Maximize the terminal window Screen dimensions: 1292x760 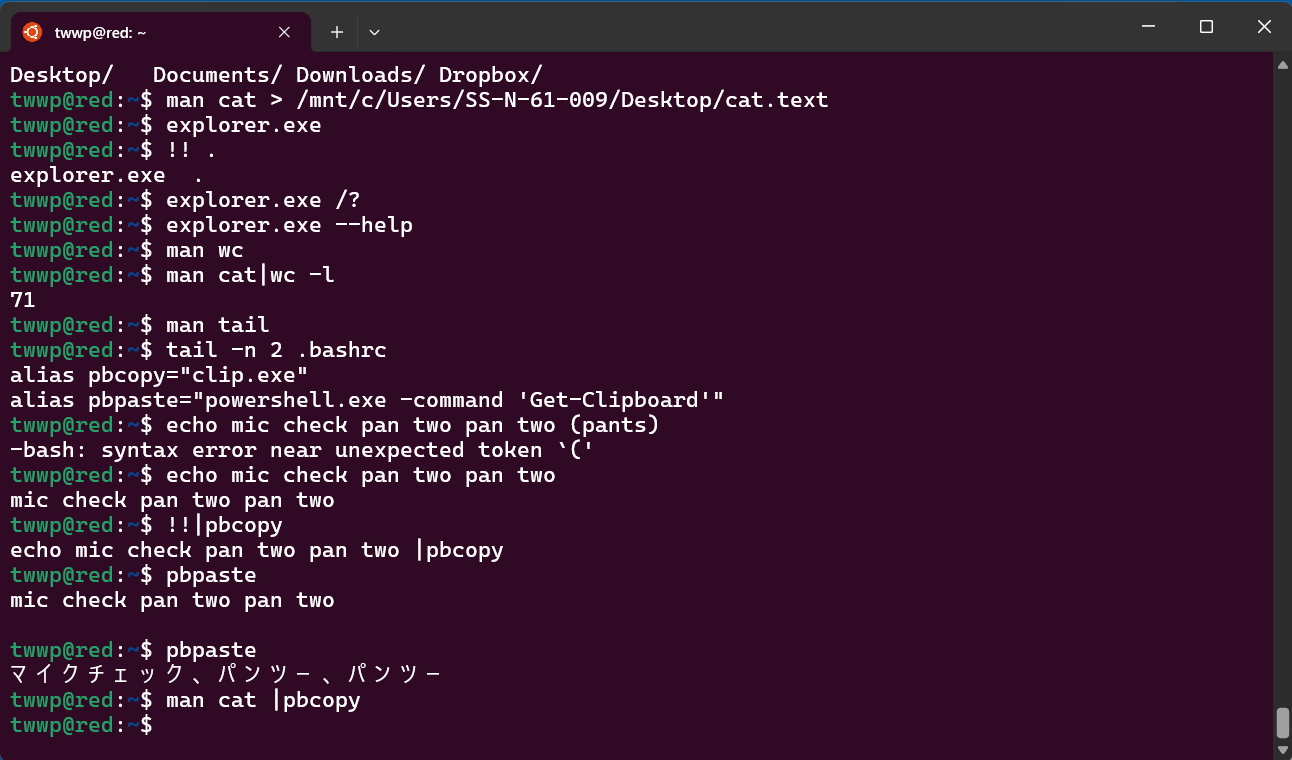point(1206,27)
